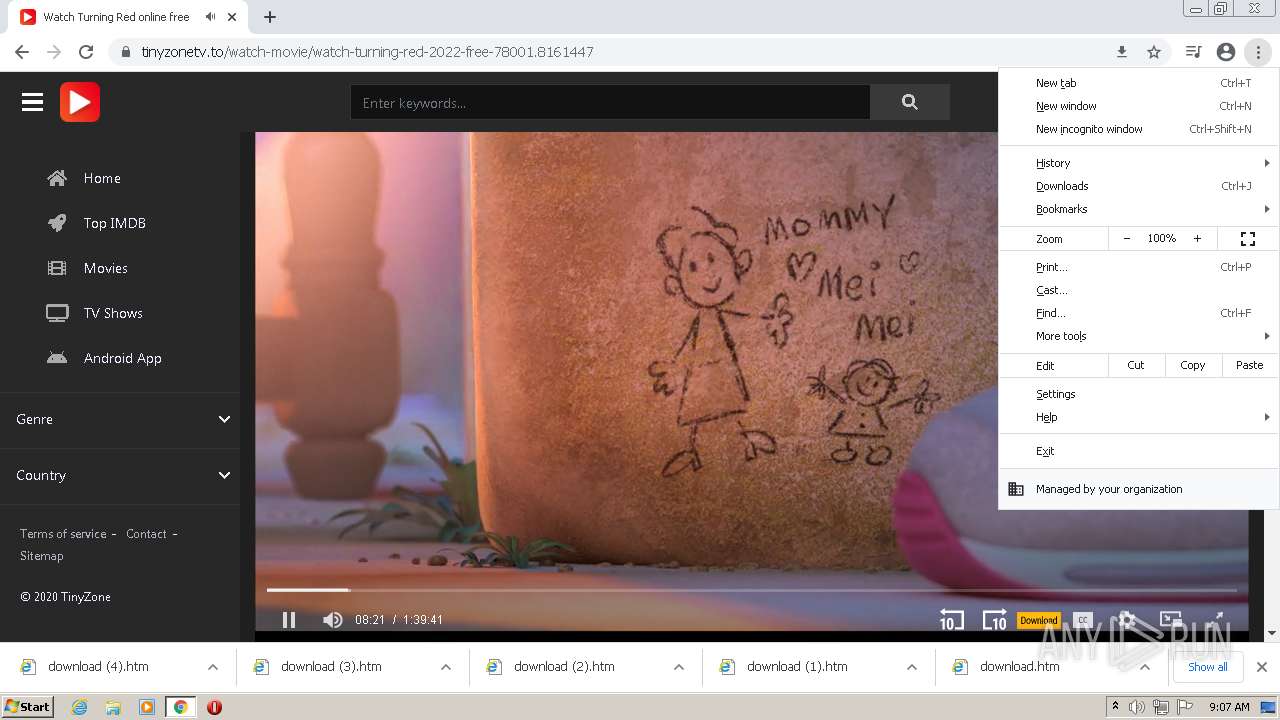Bookmark this page with star icon
This screenshot has width=1280, height=720.
(x=1154, y=52)
